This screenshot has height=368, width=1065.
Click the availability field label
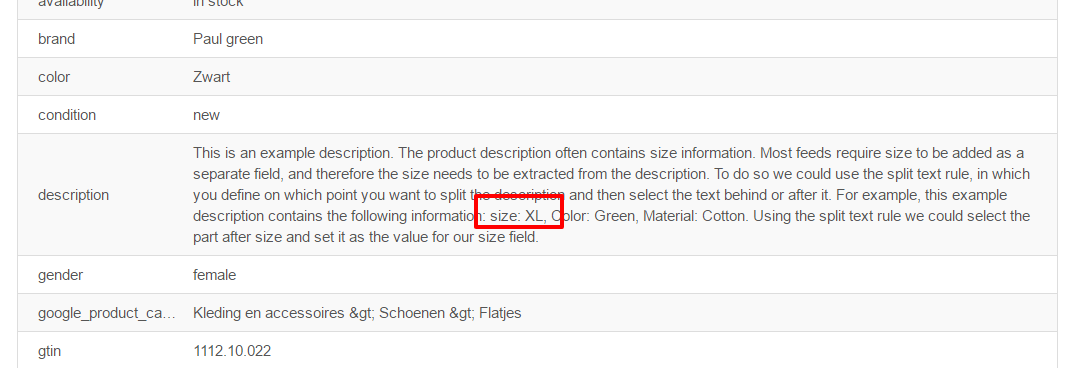[x=71, y=3]
